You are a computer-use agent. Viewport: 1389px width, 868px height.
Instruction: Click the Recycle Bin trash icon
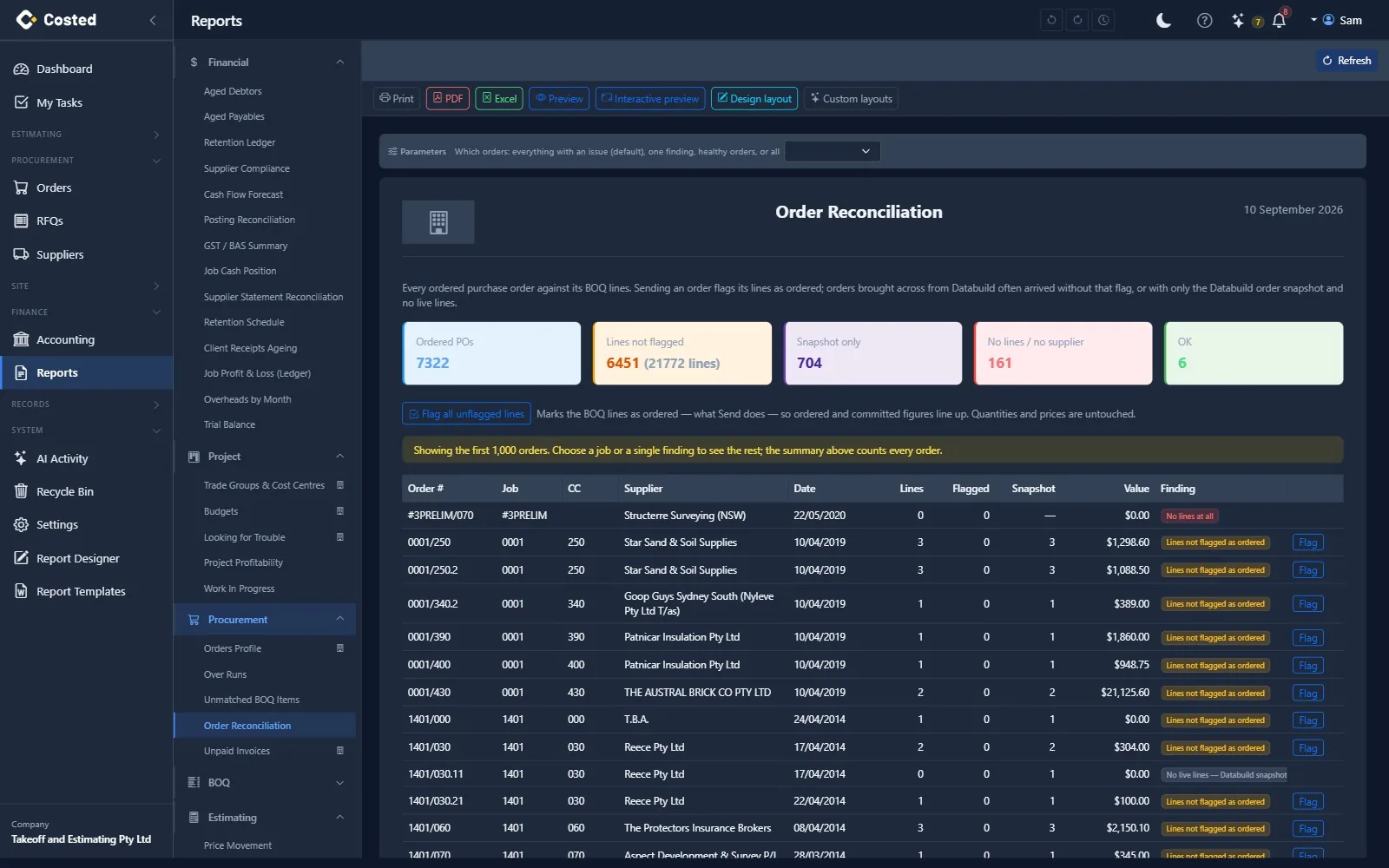(21, 491)
